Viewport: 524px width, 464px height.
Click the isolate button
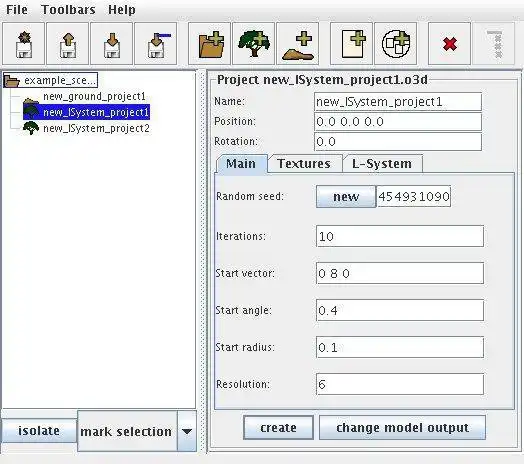click(x=39, y=431)
